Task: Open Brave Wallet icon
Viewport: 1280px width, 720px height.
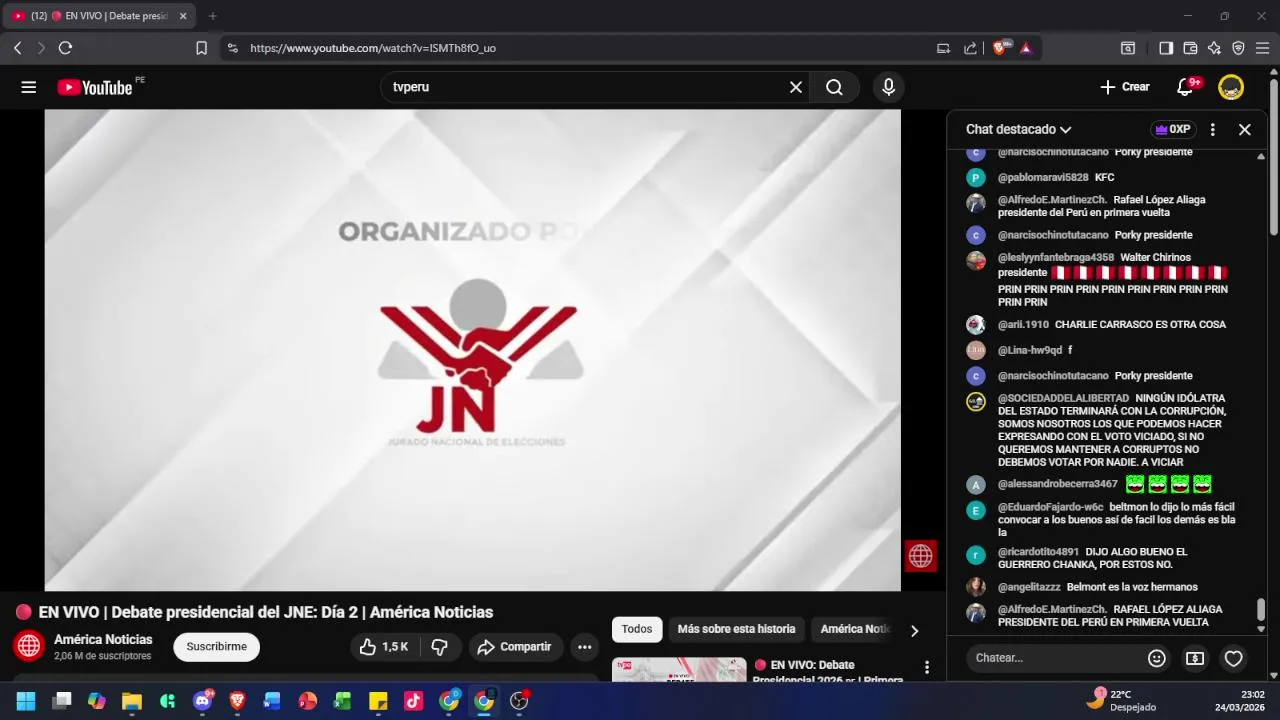Action: click(x=1190, y=48)
